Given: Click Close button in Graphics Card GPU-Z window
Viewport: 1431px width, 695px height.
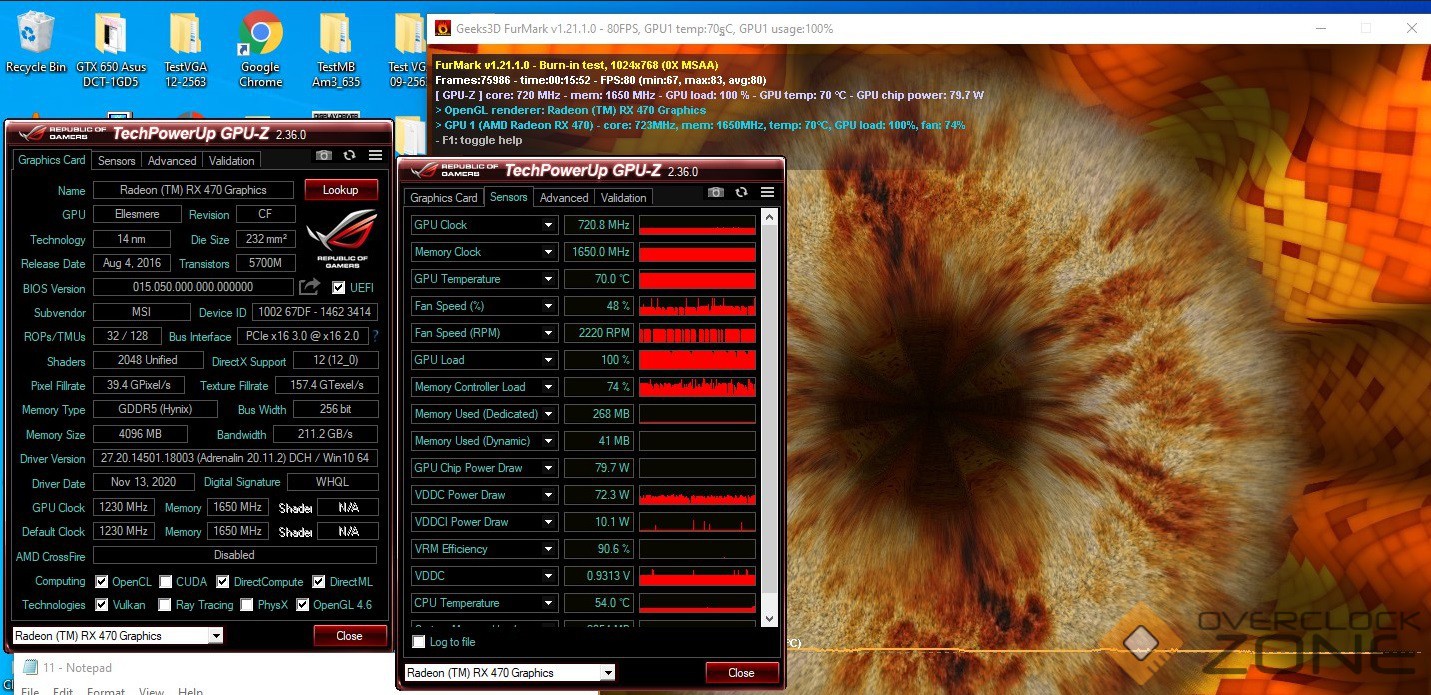Looking at the screenshot, I should [x=350, y=636].
